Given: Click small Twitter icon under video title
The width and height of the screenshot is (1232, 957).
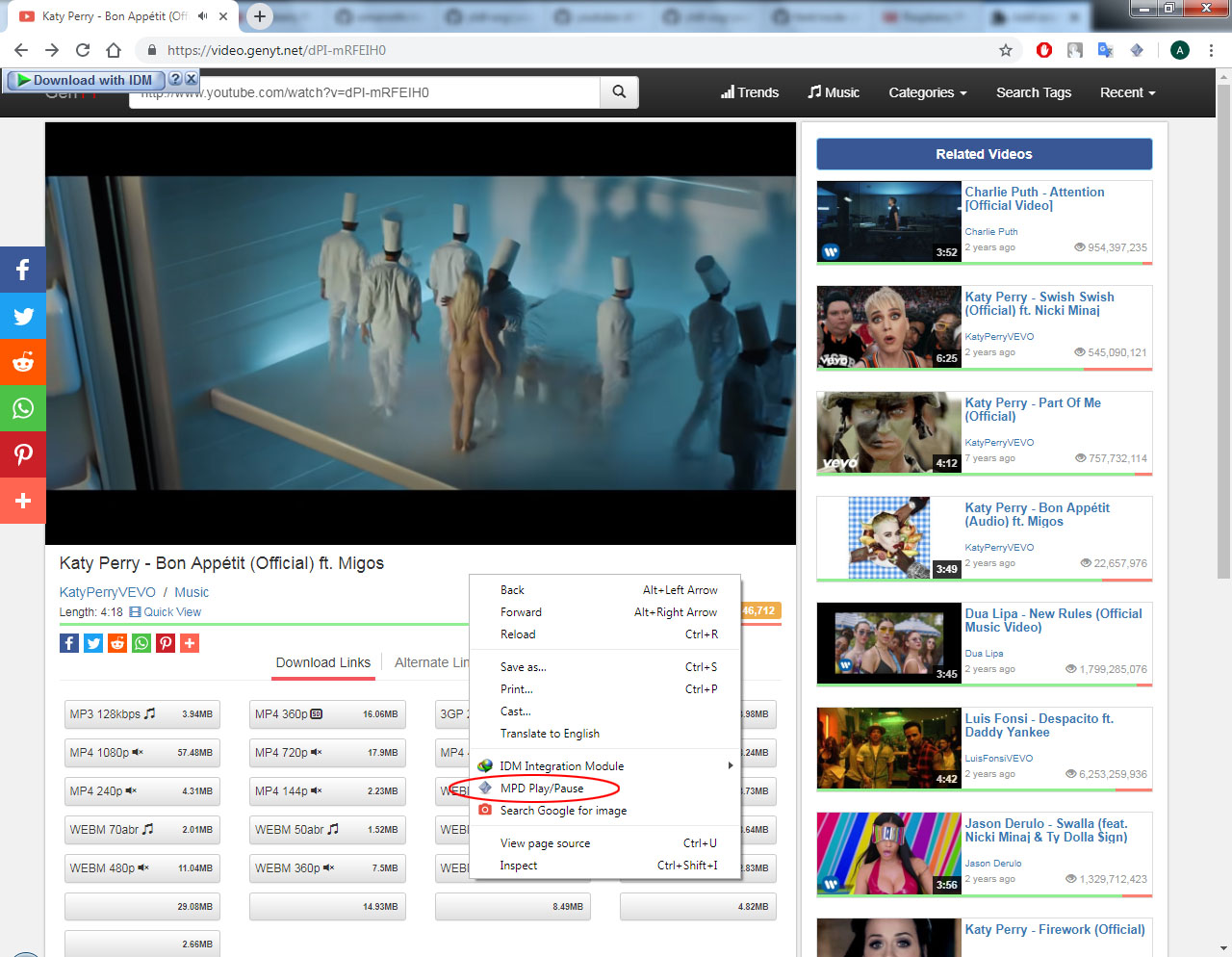Looking at the screenshot, I should tap(93, 643).
